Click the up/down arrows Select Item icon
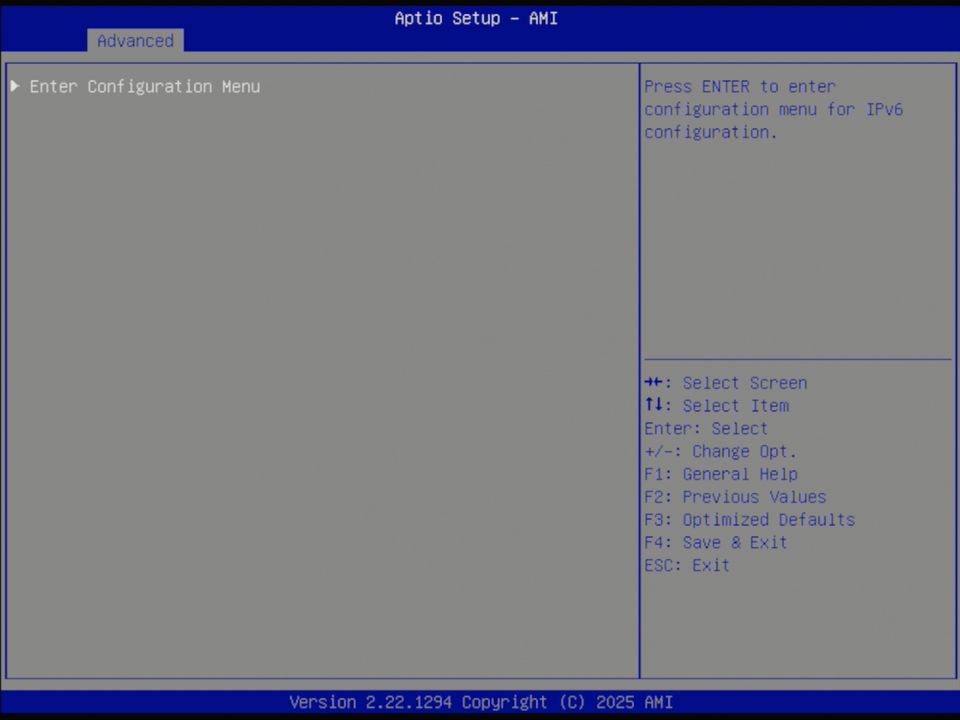The image size is (960, 720). pyautogui.click(x=657, y=405)
